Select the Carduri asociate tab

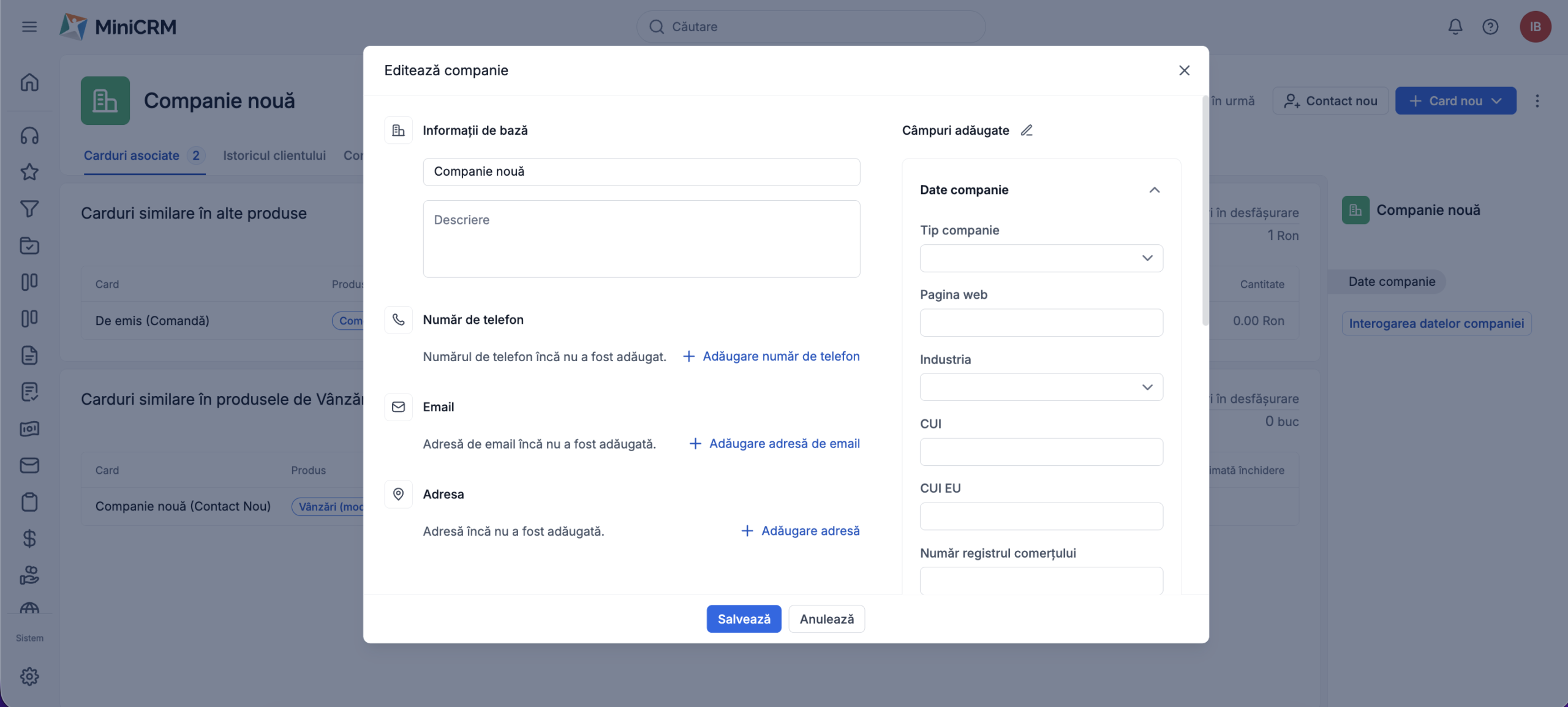(132, 155)
